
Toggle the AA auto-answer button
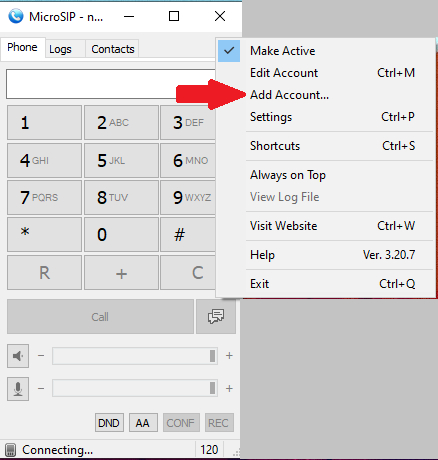coord(143,423)
